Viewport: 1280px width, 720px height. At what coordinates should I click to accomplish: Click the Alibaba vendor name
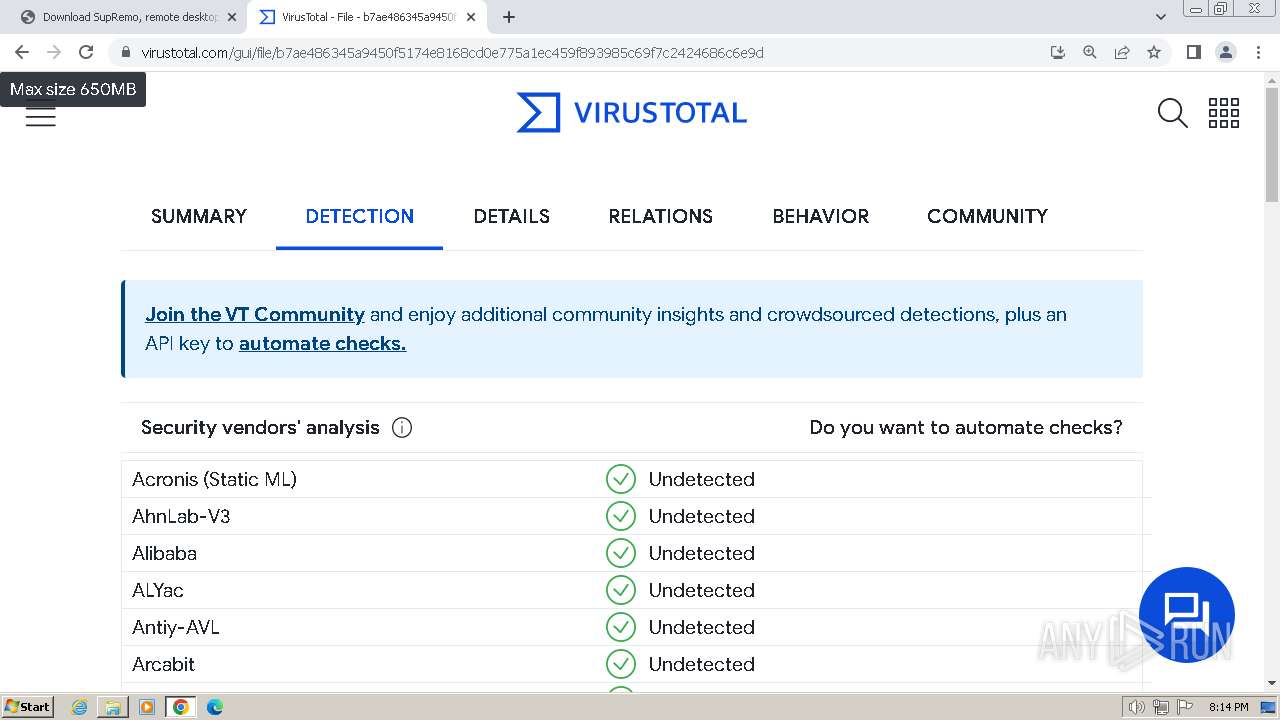coord(164,553)
